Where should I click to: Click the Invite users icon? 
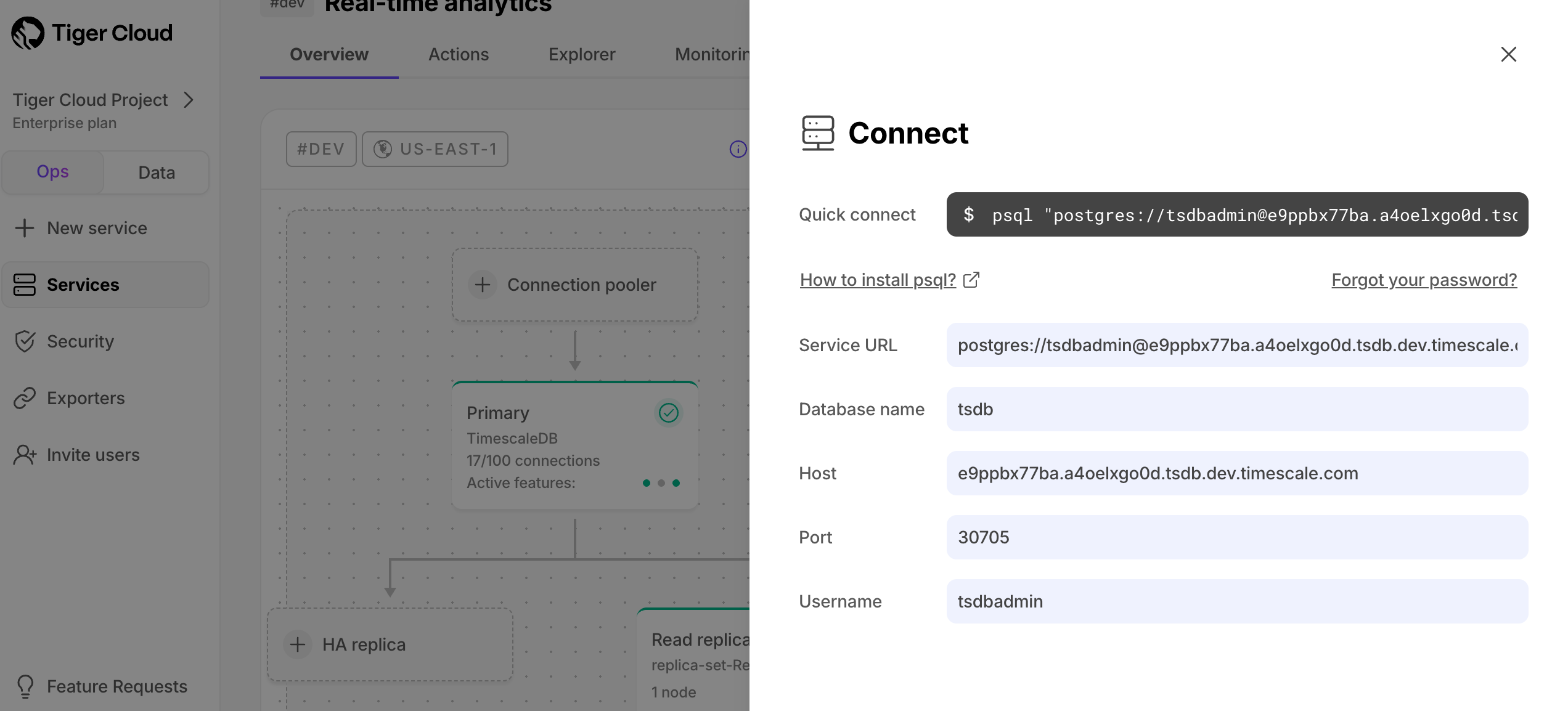[x=24, y=455]
